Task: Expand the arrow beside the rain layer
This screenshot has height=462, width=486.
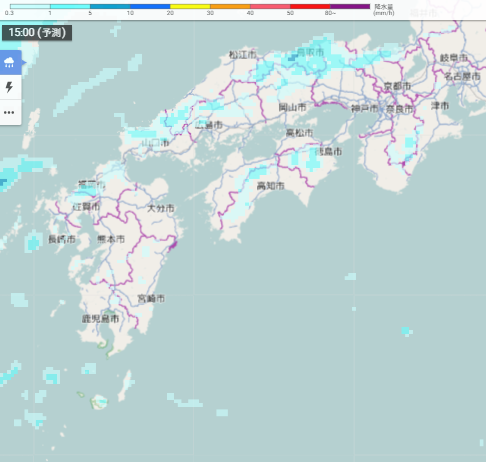Action: (24, 62)
